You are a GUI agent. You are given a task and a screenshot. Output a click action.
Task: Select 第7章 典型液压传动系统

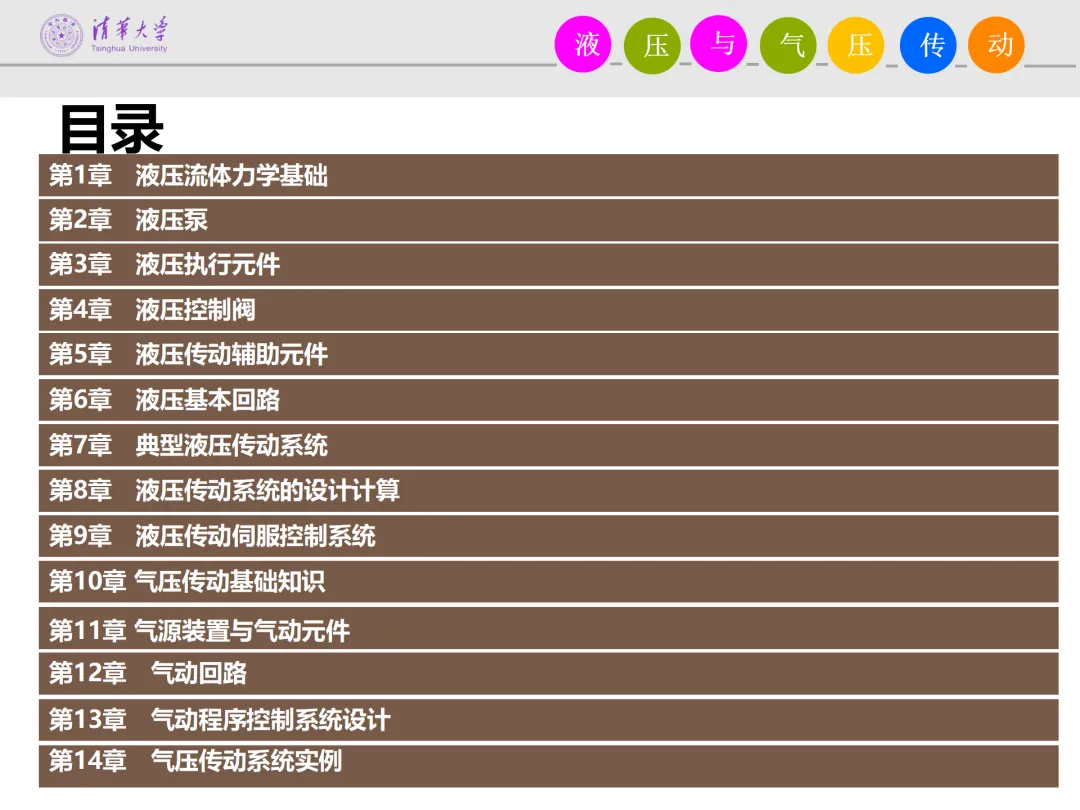coord(548,445)
